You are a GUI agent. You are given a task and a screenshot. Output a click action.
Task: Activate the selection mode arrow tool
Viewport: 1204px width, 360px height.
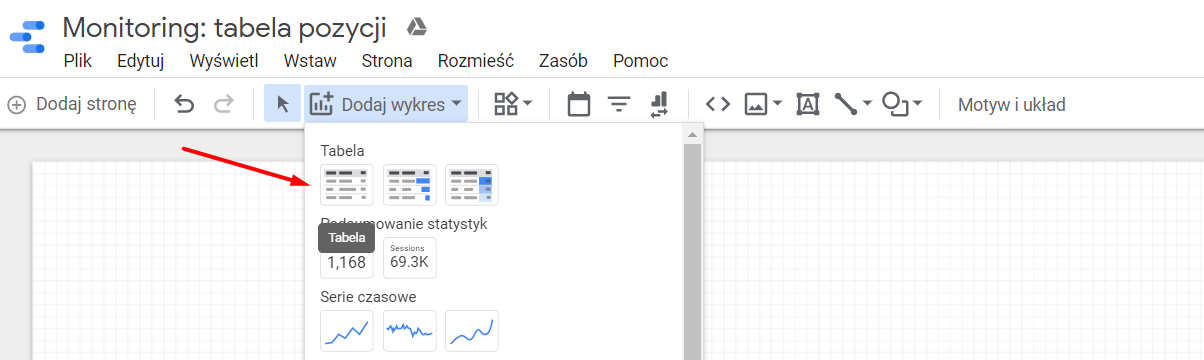tap(283, 104)
